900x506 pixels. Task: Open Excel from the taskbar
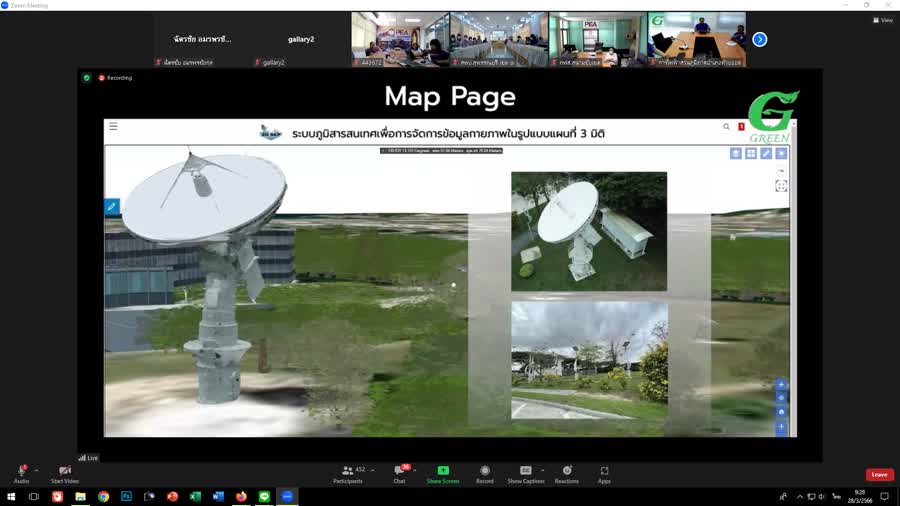click(x=195, y=496)
